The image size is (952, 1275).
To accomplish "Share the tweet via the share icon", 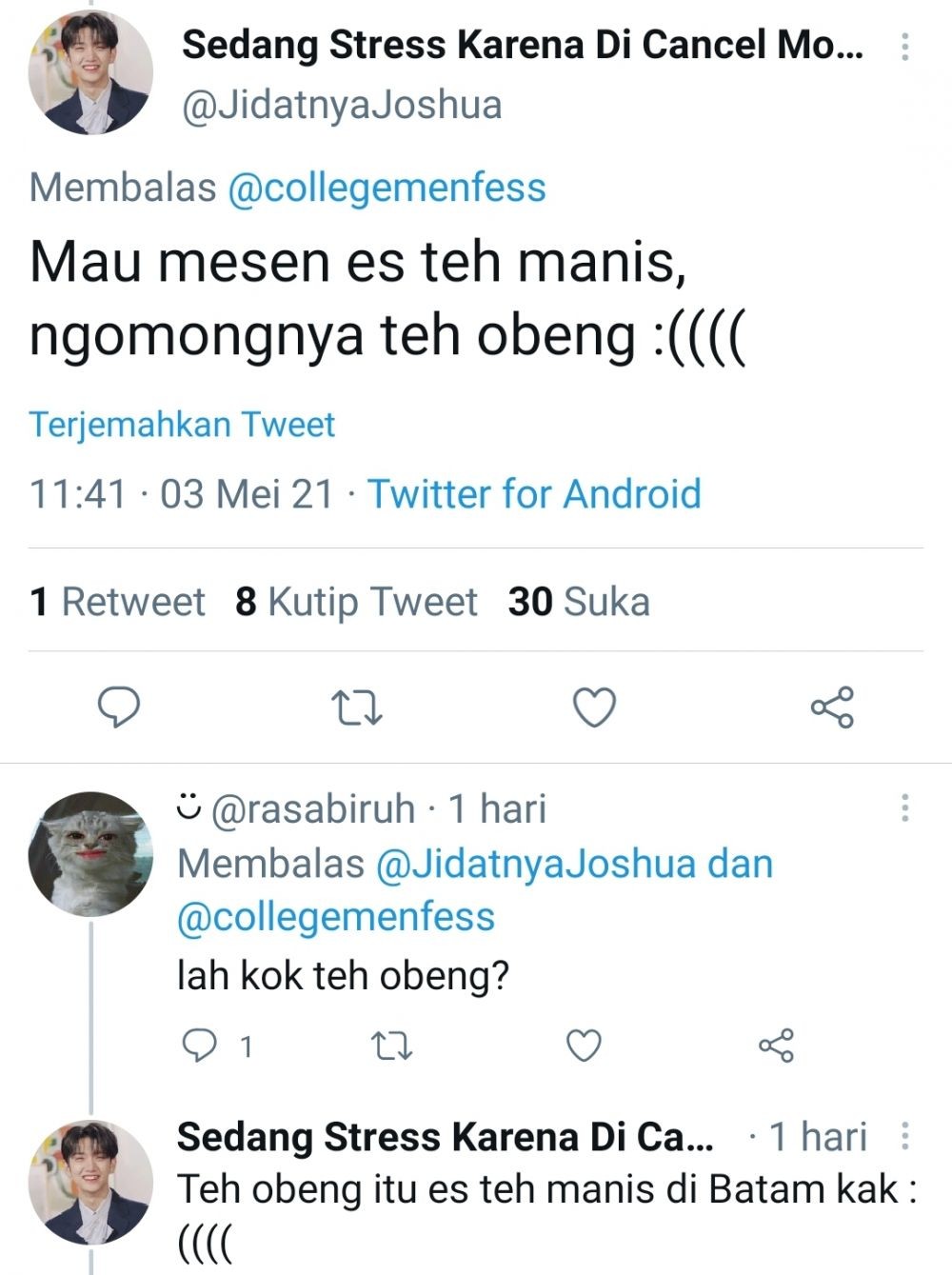I will (x=833, y=707).
